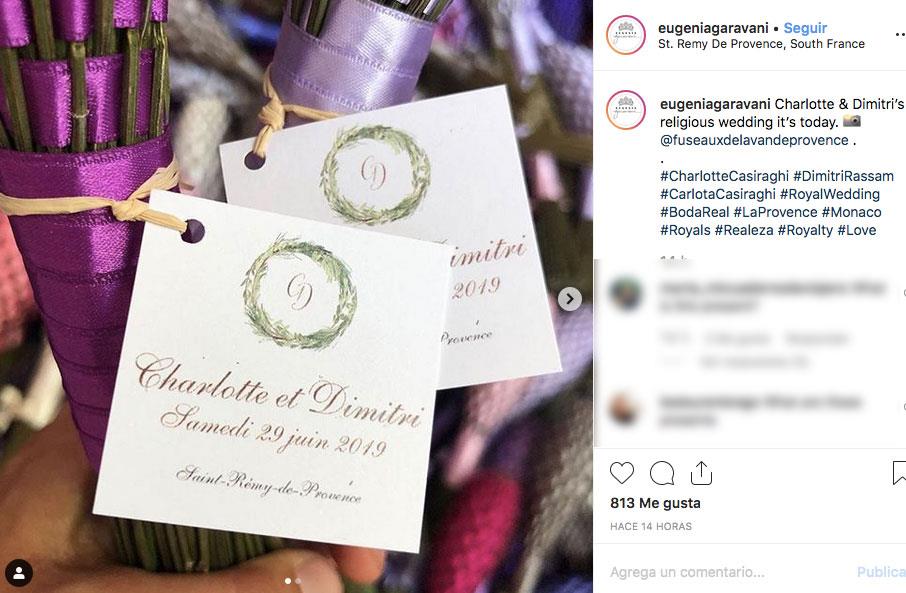The width and height of the screenshot is (906, 593).
Task: Open the #DimitriRassam hashtag
Action: (844, 176)
